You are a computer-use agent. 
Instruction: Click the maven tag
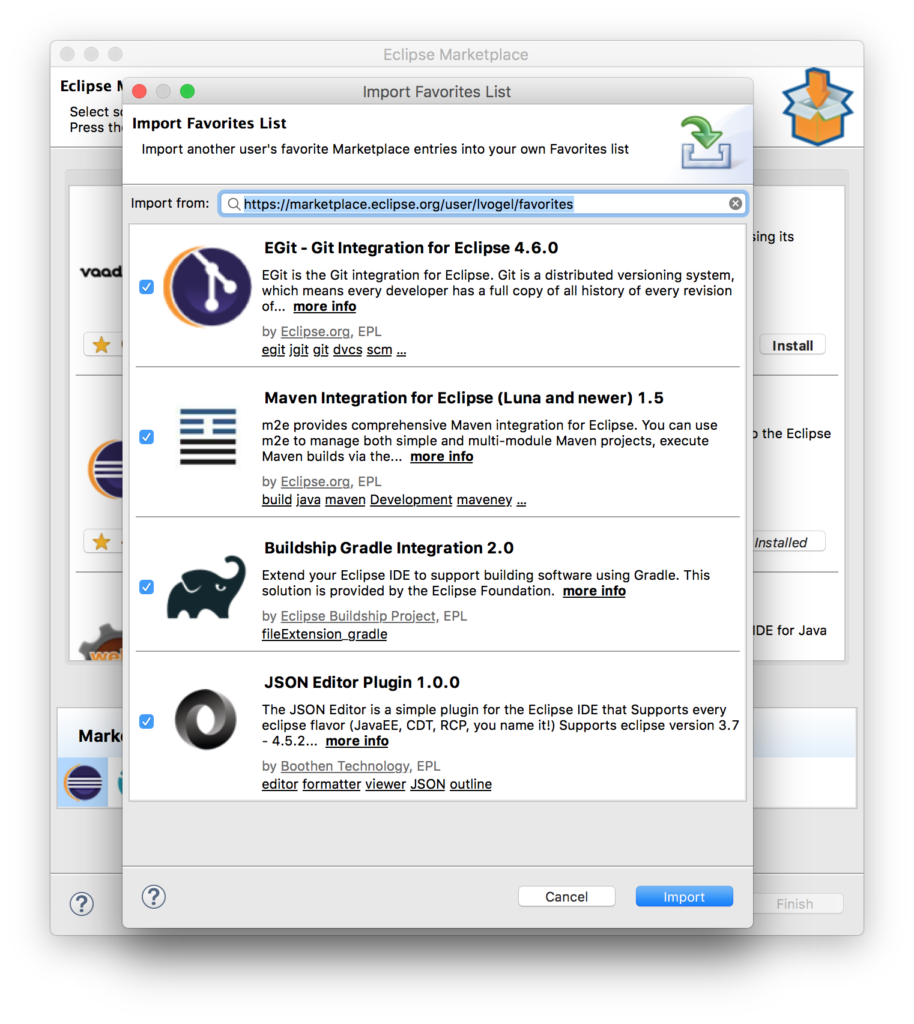pyautogui.click(x=345, y=500)
